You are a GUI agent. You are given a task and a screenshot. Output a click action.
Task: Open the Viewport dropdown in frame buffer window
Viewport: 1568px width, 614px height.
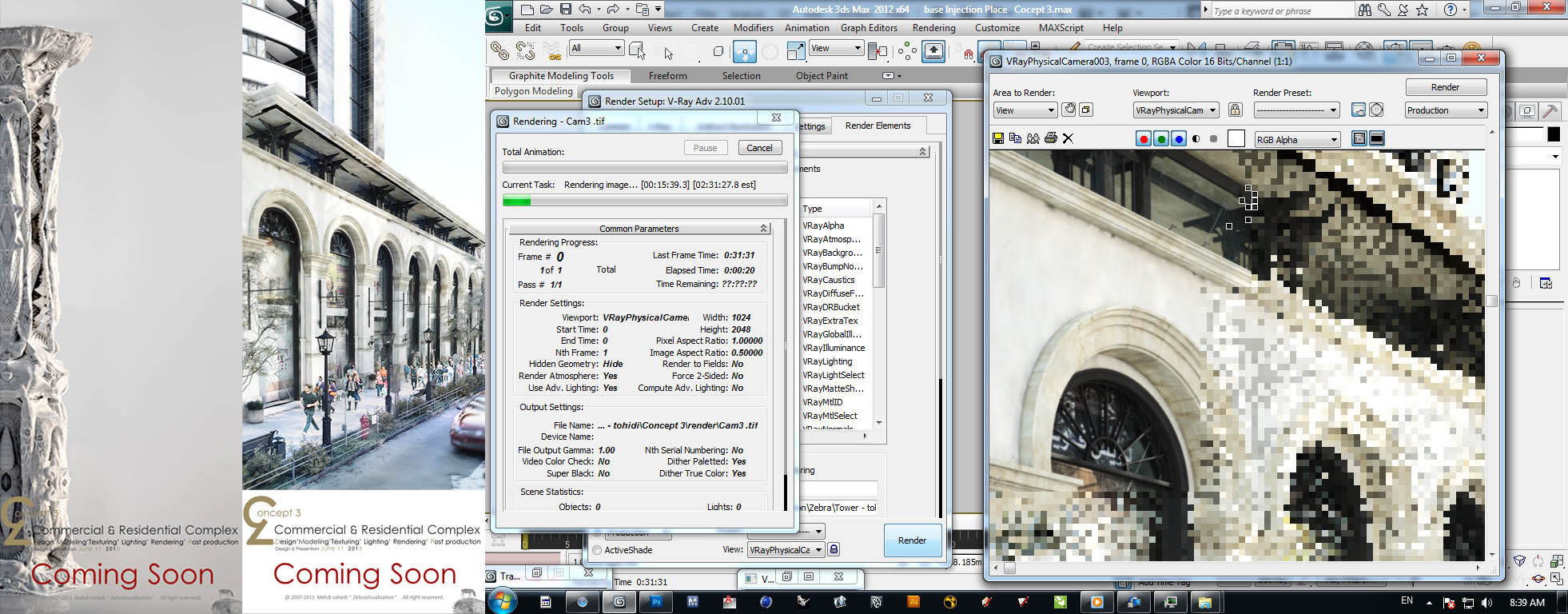pyautogui.click(x=1176, y=110)
